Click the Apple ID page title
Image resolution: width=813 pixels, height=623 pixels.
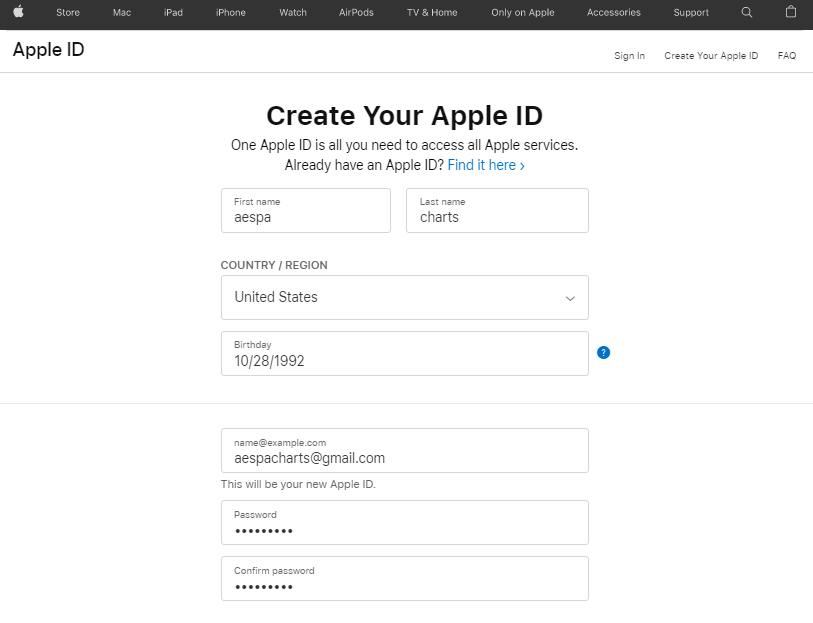(49, 50)
